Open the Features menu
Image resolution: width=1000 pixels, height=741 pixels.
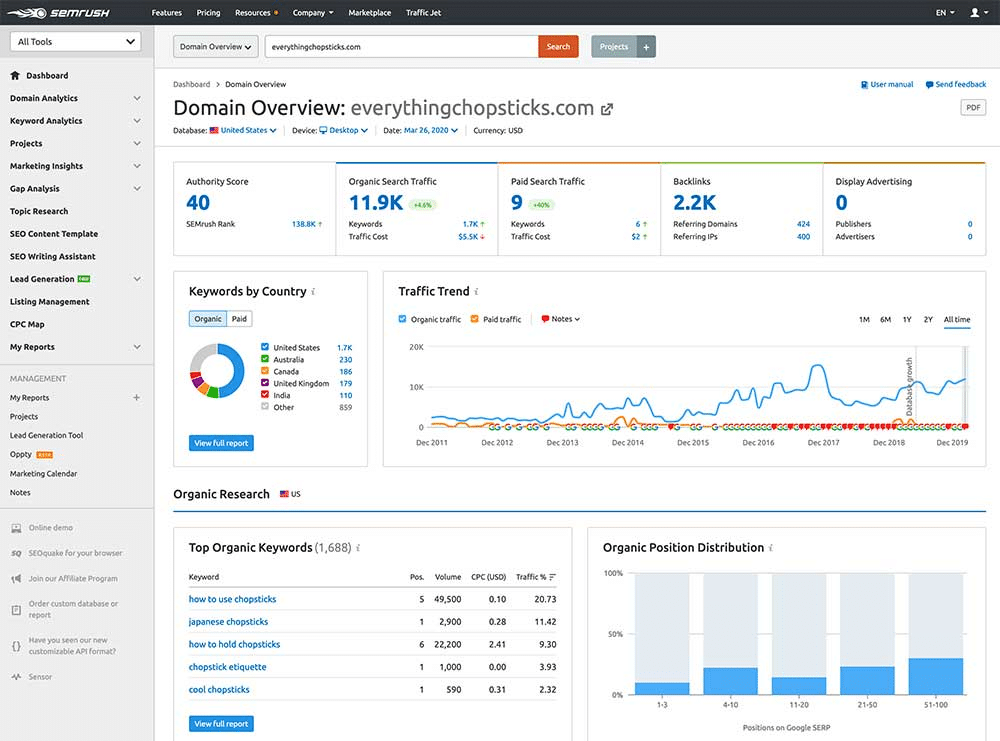click(166, 13)
